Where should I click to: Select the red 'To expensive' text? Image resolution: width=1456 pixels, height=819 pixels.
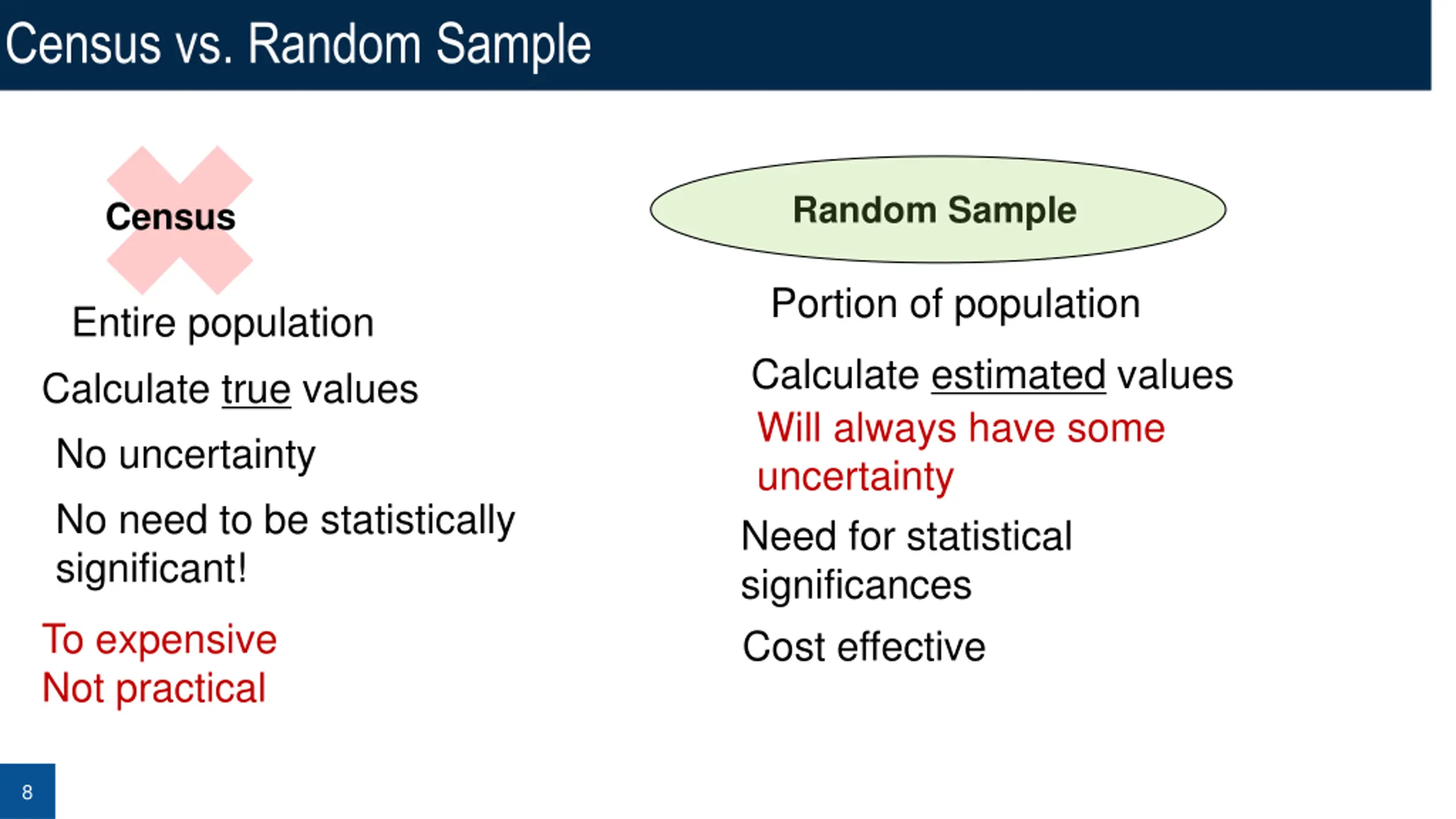(x=159, y=640)
